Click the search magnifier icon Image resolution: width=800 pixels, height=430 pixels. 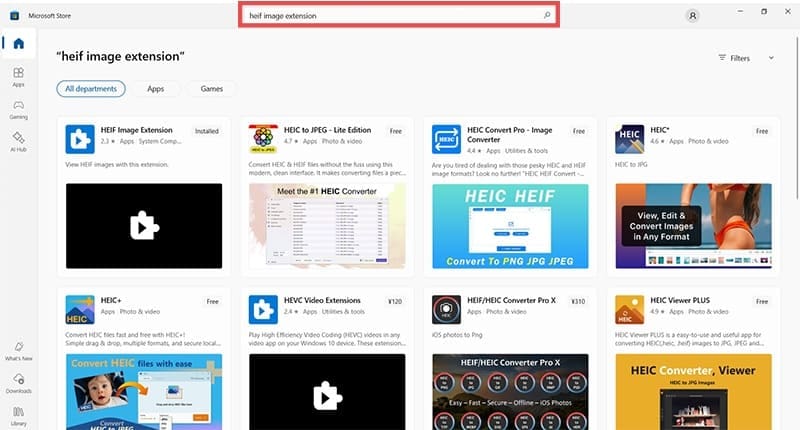click(547, 15)
